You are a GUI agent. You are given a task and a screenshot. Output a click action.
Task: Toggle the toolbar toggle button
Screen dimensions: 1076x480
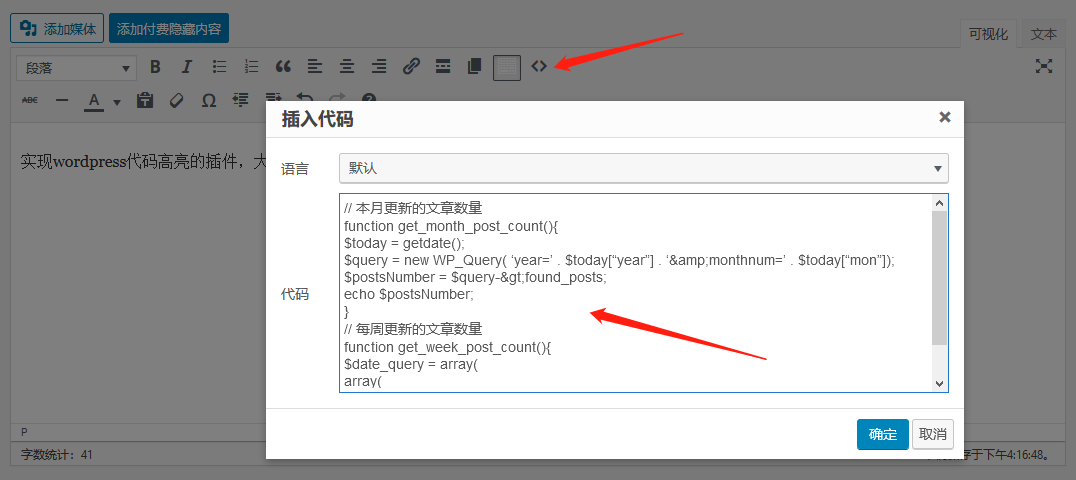tap(507, 67)
